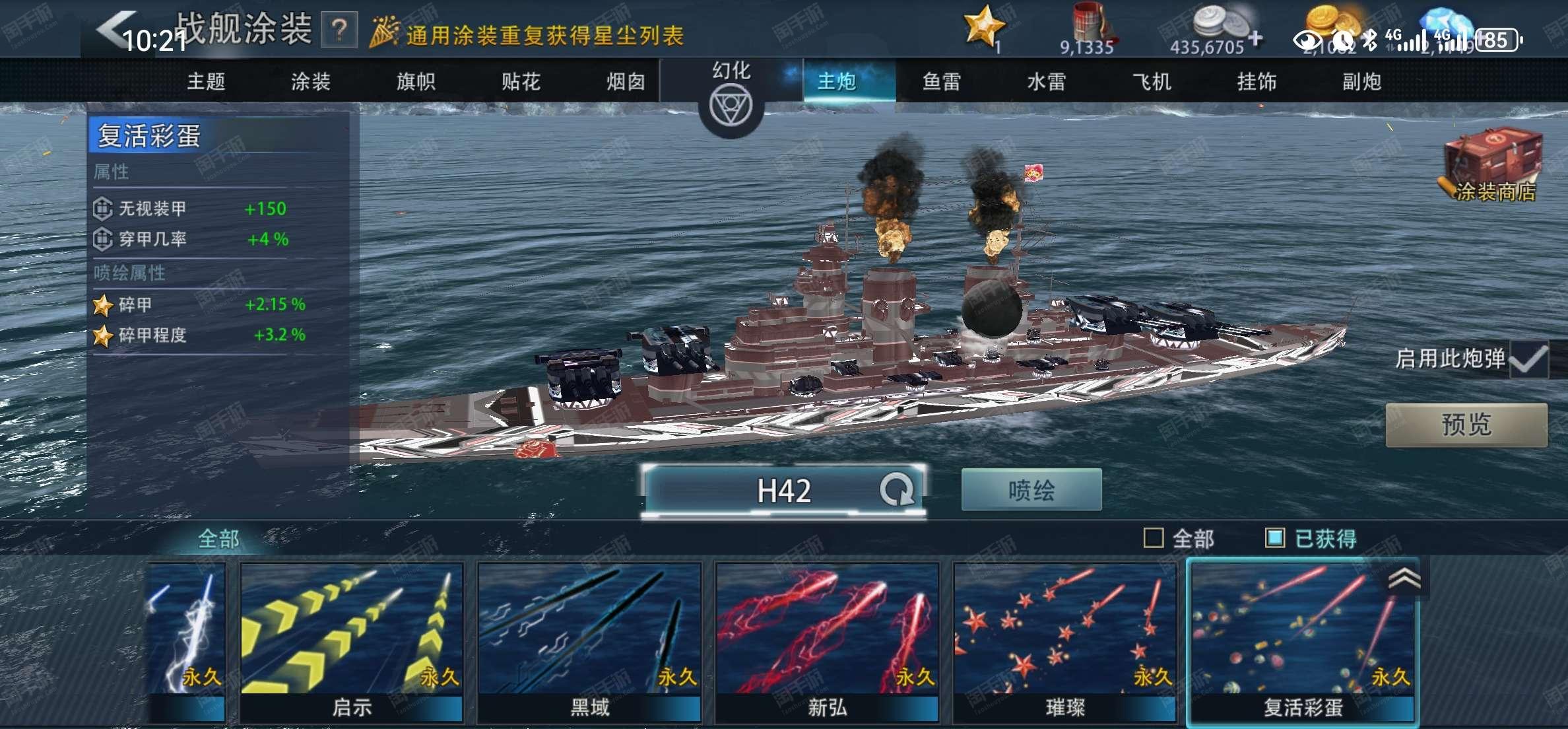Viewport: 1568px width, 729px height.
Task: Open 通用涂装重复获得星尘列表 link
Action: point(544,35)
